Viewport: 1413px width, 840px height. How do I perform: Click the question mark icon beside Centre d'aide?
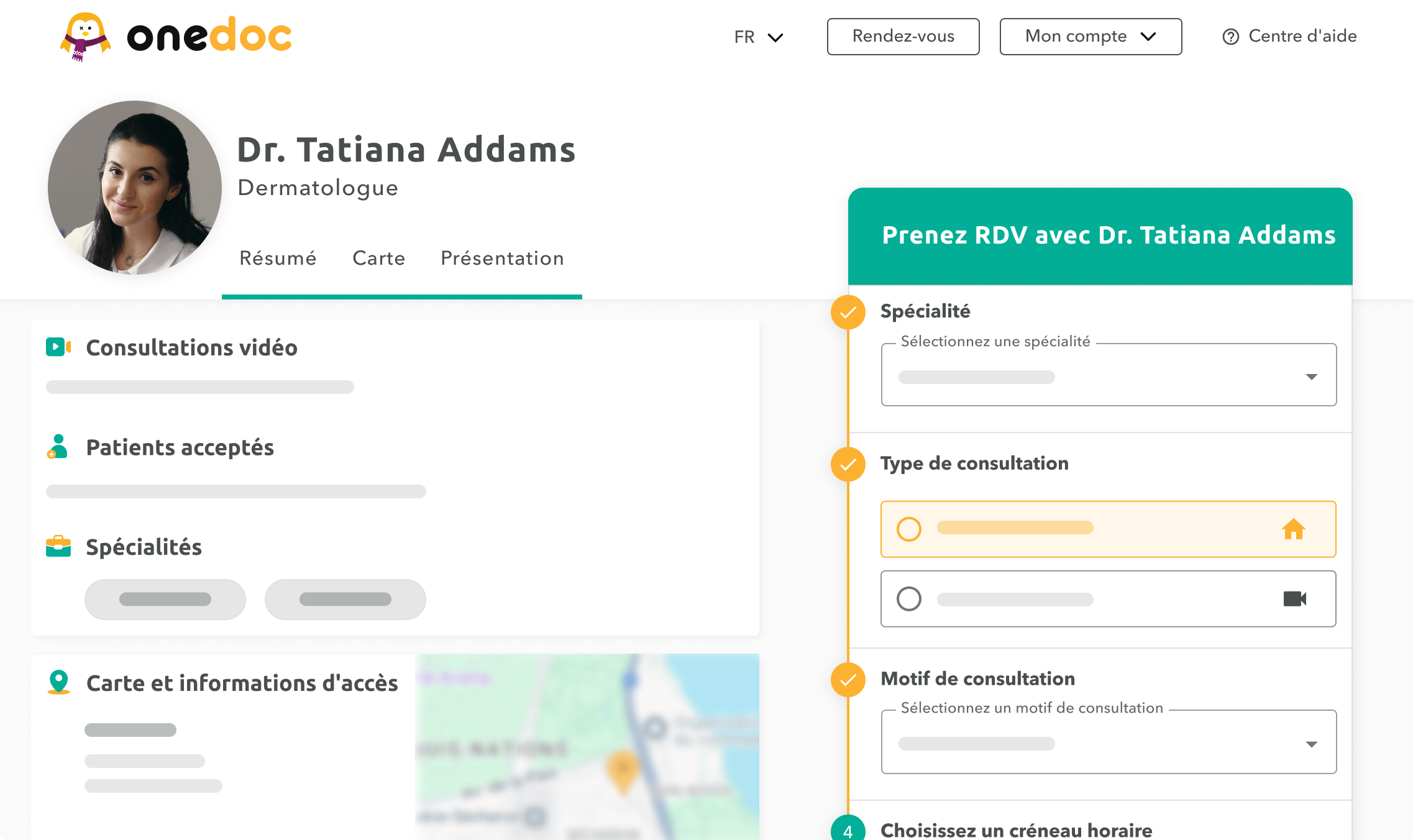(x=1231, y=37)
